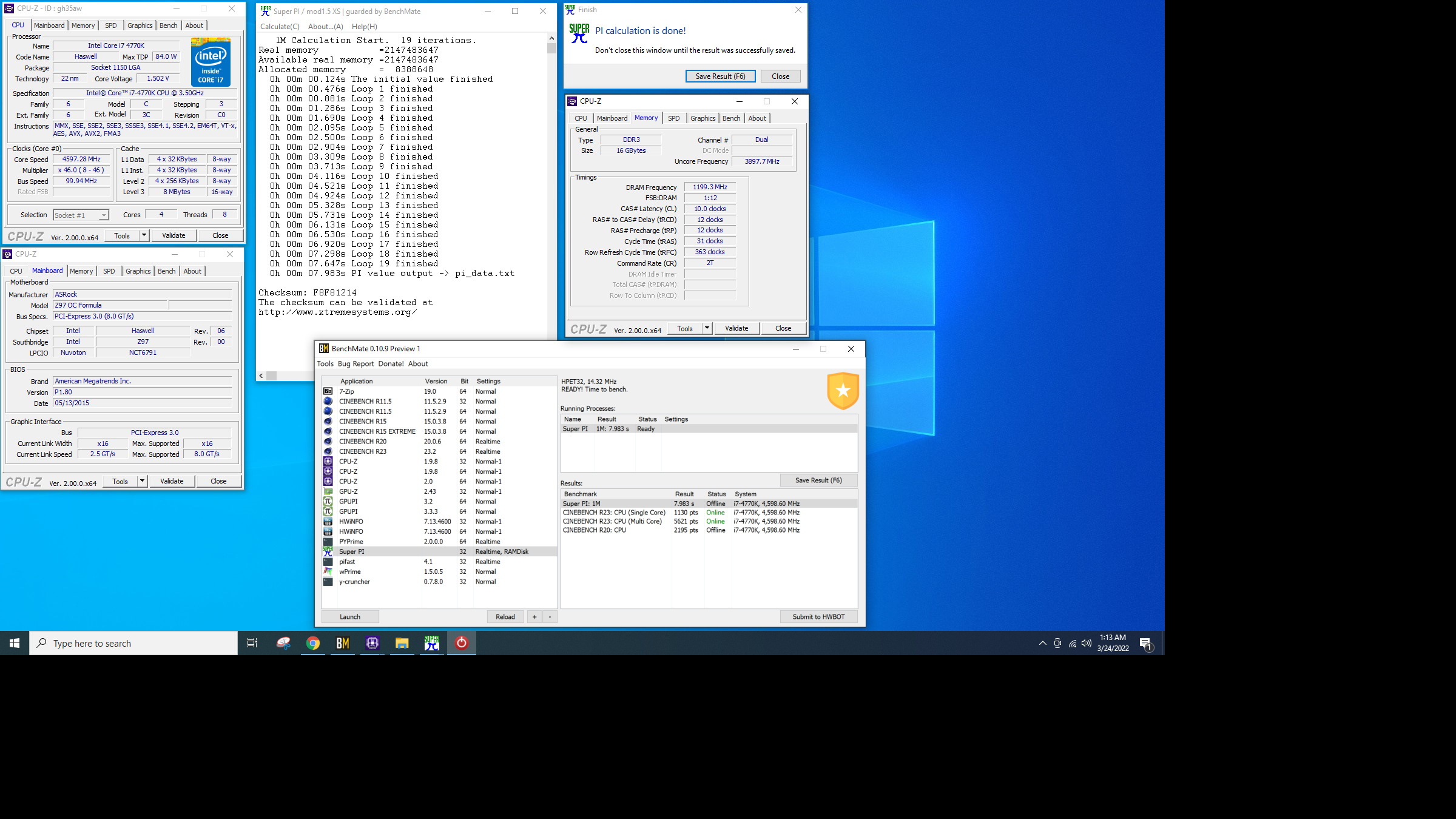Select the GPUPI 3.2 icon in the list

tap(328, 501)
